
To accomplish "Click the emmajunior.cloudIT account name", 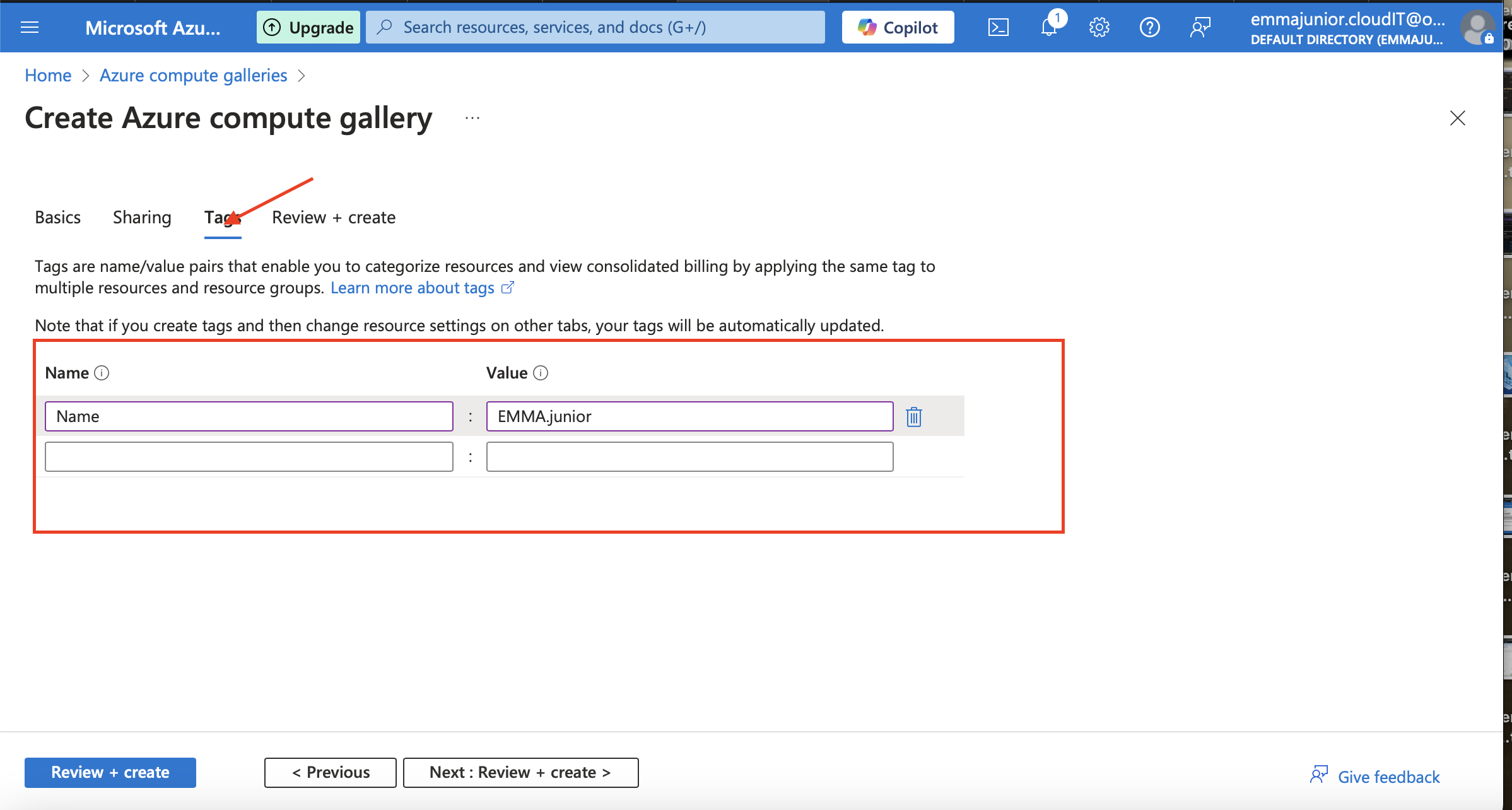I will pyautogui.click(x=1347, y=20).
